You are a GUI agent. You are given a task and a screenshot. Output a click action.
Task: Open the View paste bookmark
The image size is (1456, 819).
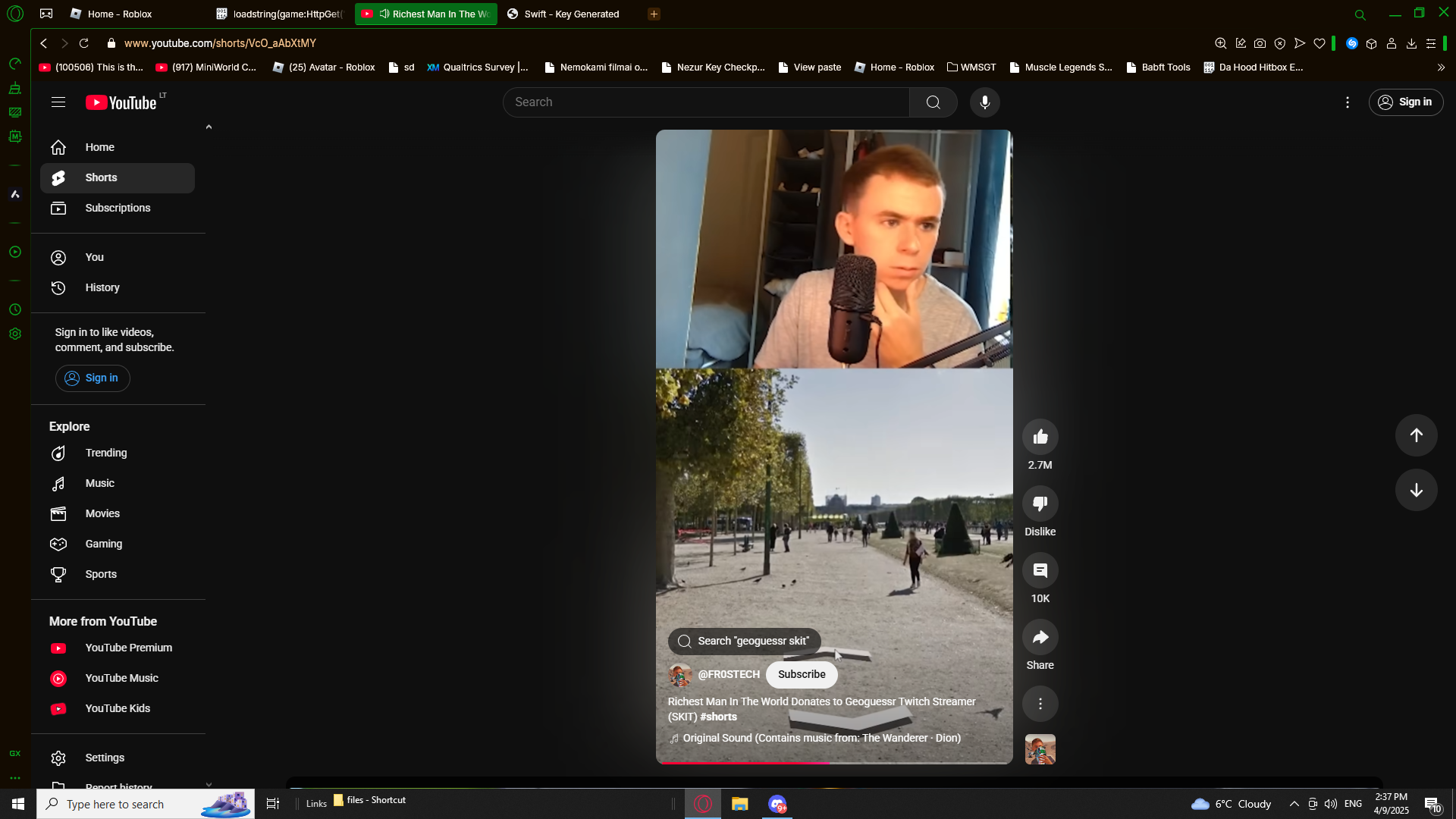(x=809, y=67)
